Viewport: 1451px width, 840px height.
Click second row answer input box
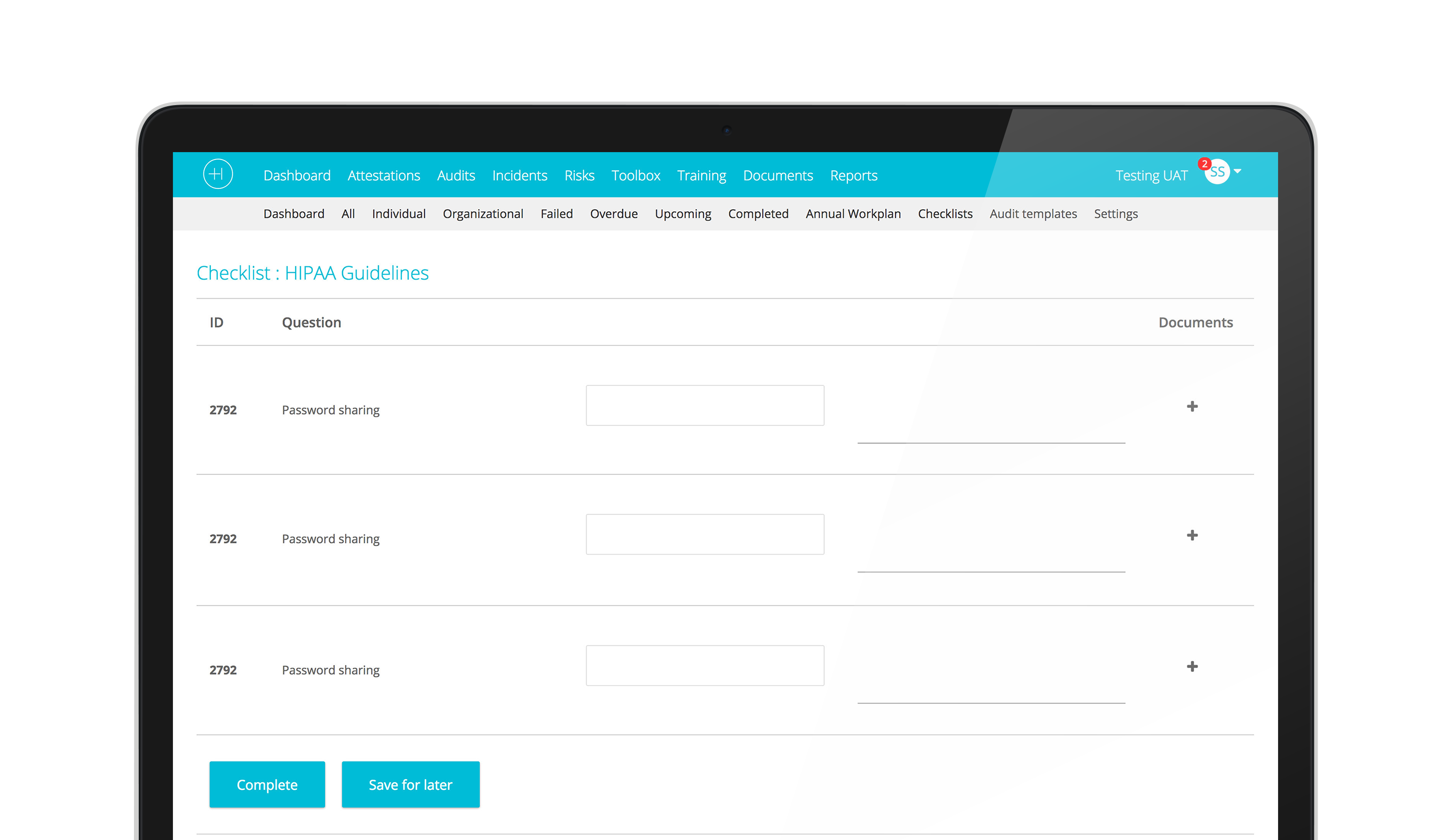pos(705,535)
